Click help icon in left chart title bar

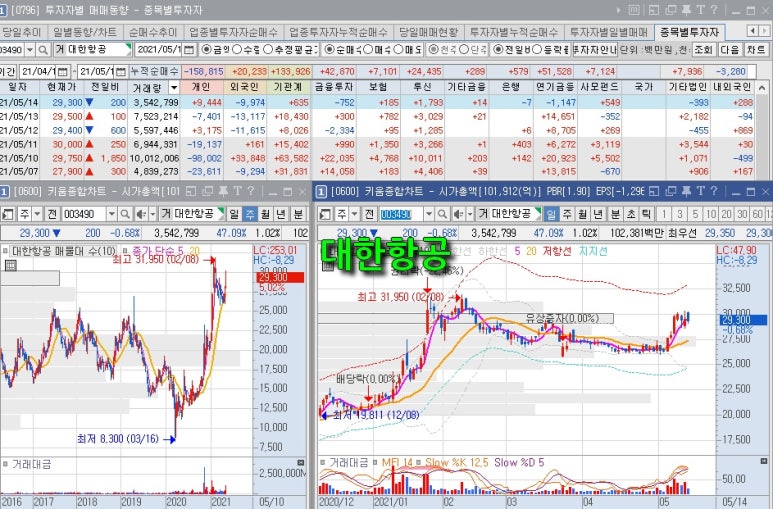point(251,191)
